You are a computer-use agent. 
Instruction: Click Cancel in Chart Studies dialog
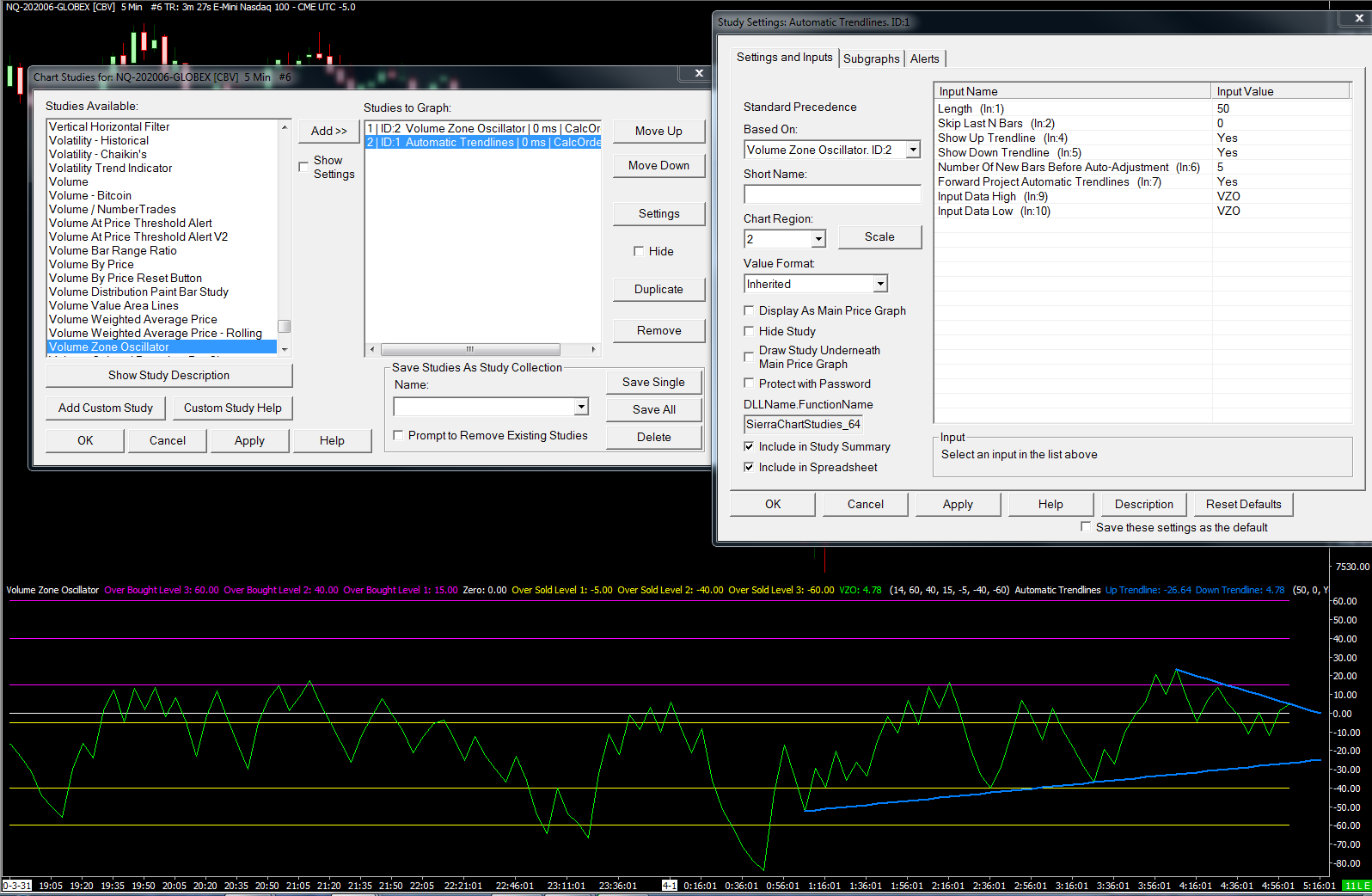click(168, 440)
